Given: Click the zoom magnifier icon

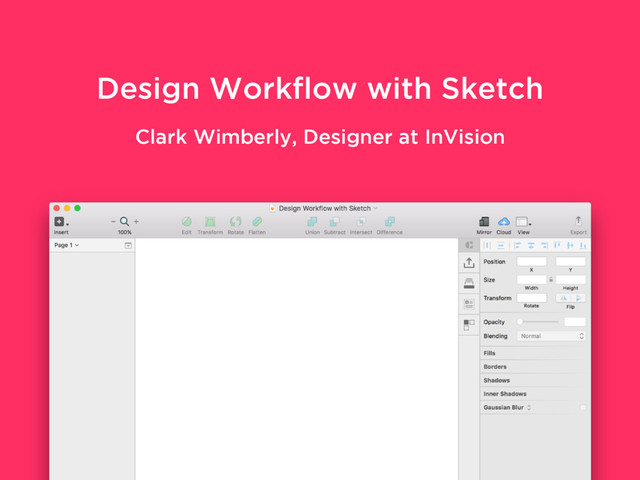Looking at the screenshot, I should (x=124, y=222).
